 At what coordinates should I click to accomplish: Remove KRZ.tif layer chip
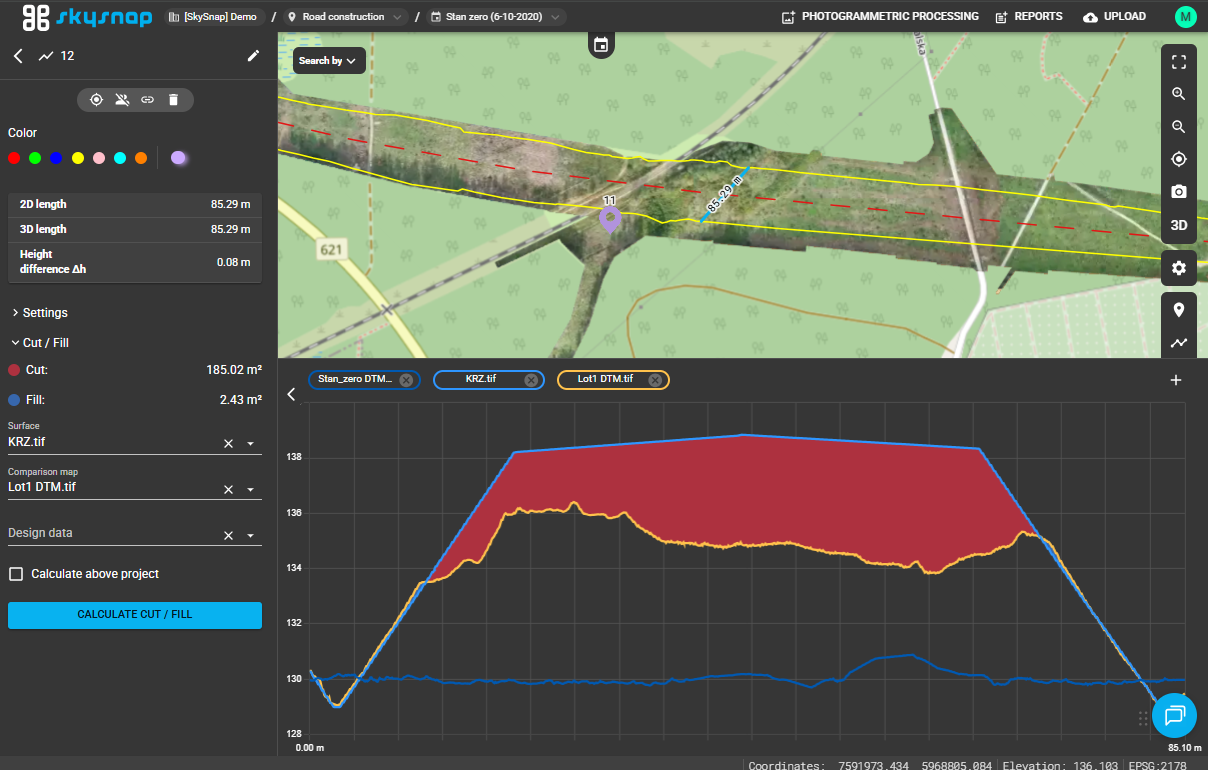(x=530, y=380)
